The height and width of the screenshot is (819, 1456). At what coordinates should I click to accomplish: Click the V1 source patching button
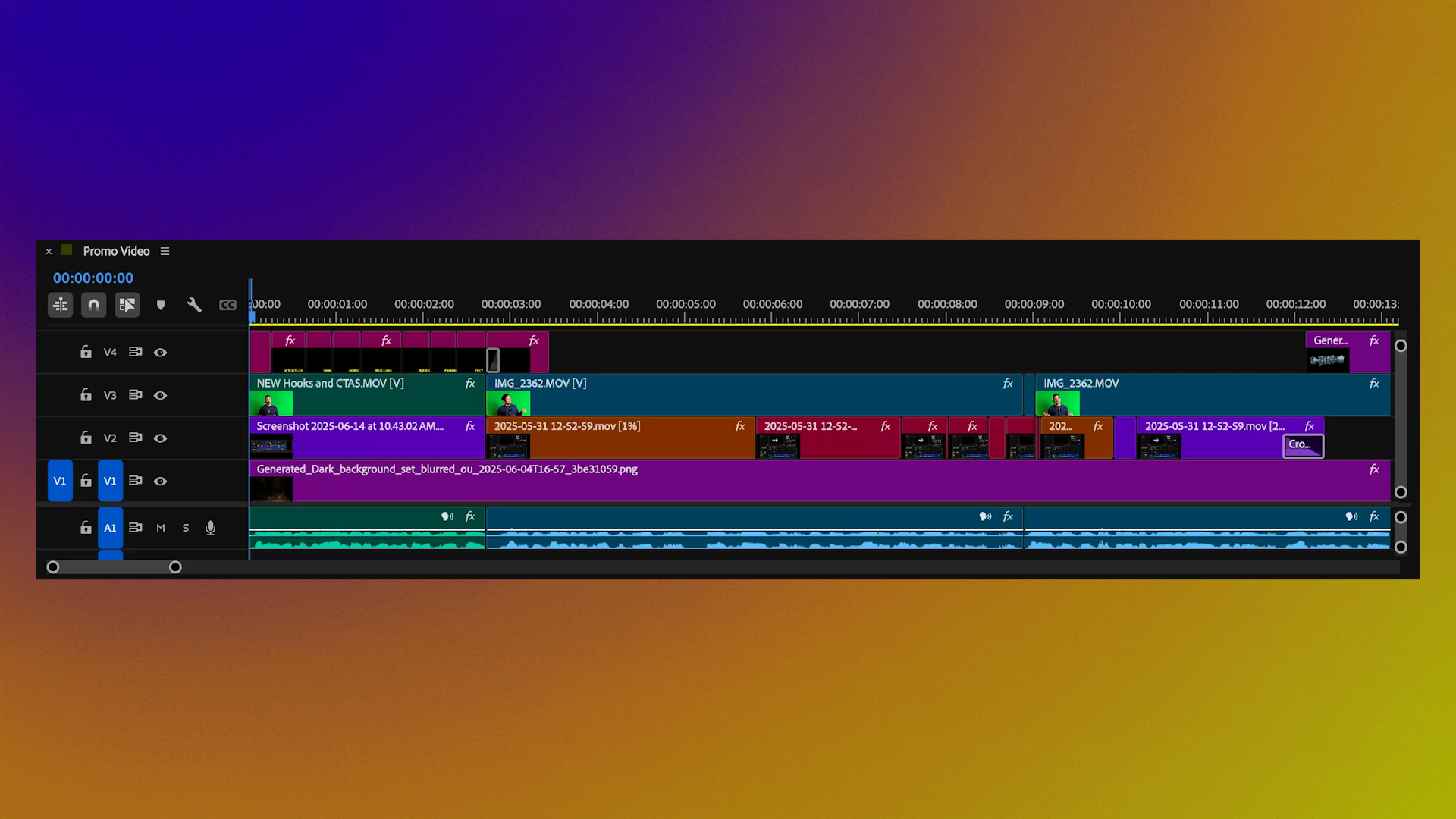pyautogui.click(x=60, y=481)
